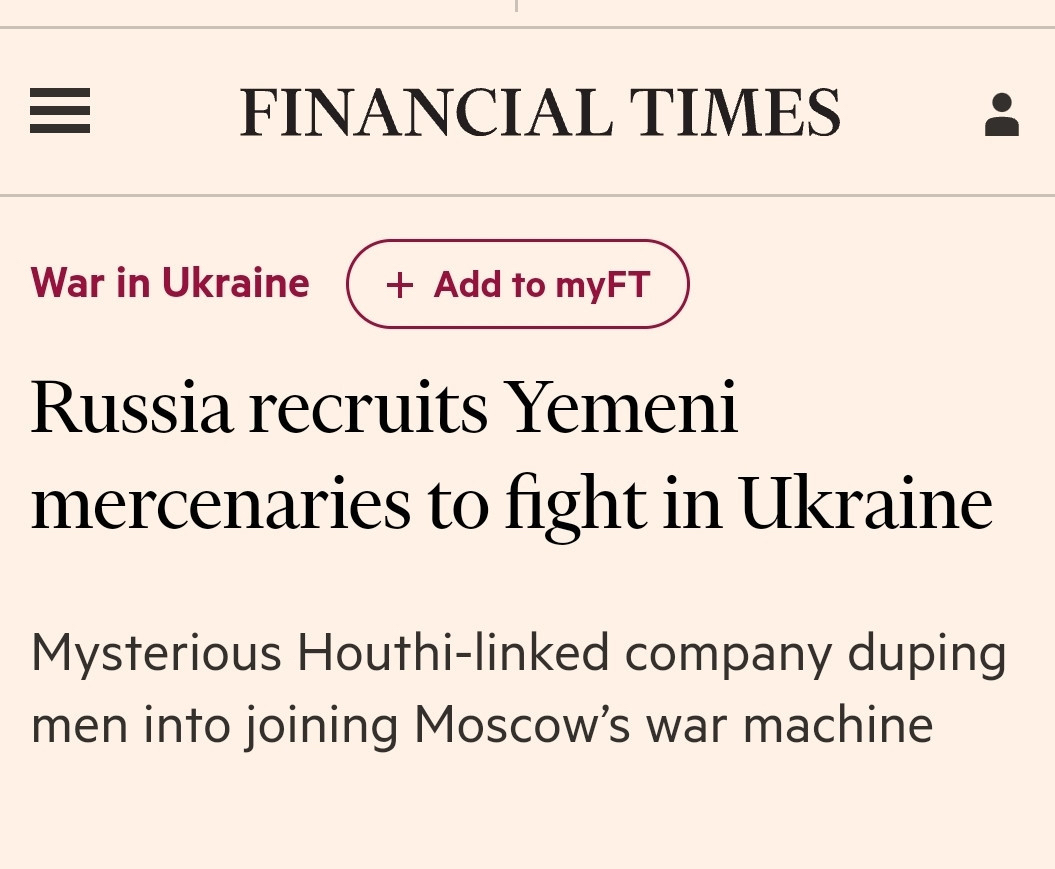Click the headline's final word Ukraine

coord(866,503)
